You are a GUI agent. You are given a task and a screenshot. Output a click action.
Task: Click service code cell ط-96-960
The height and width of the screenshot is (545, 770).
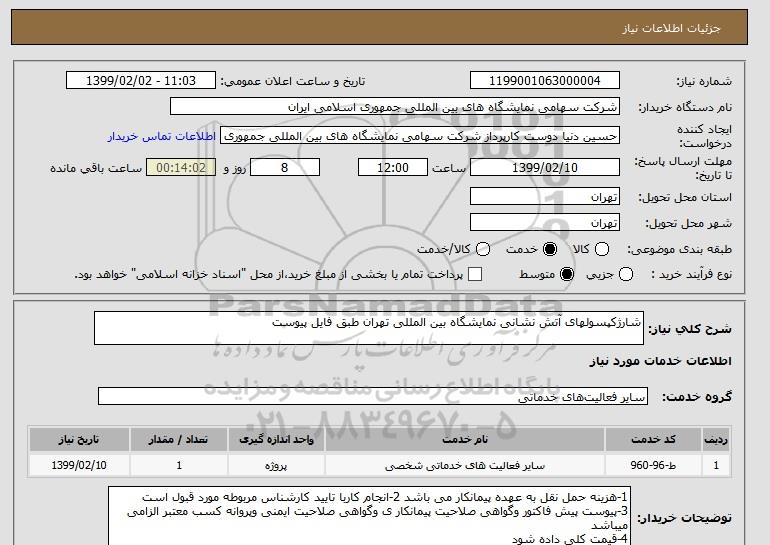click(653, 465)
